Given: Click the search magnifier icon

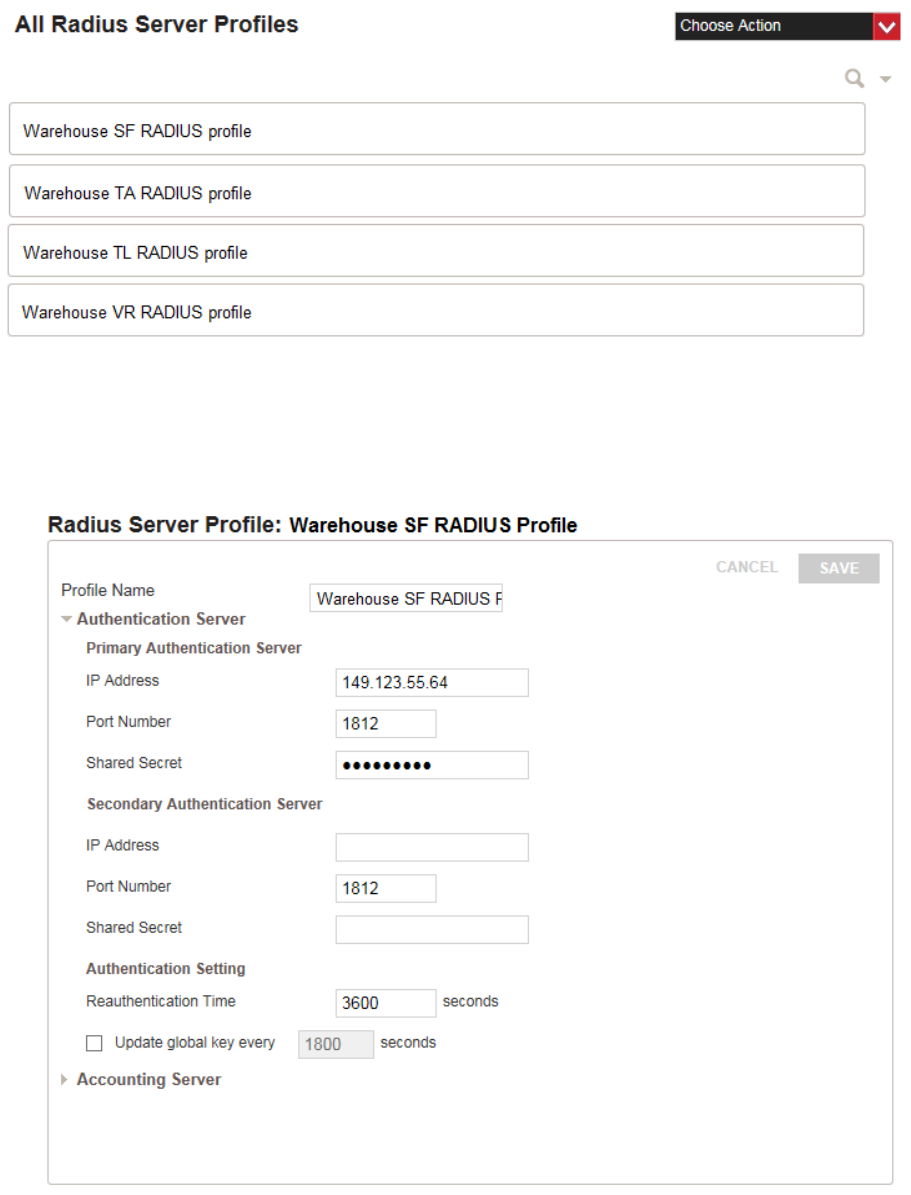Looking at the screenshot, I should point(855,78).
